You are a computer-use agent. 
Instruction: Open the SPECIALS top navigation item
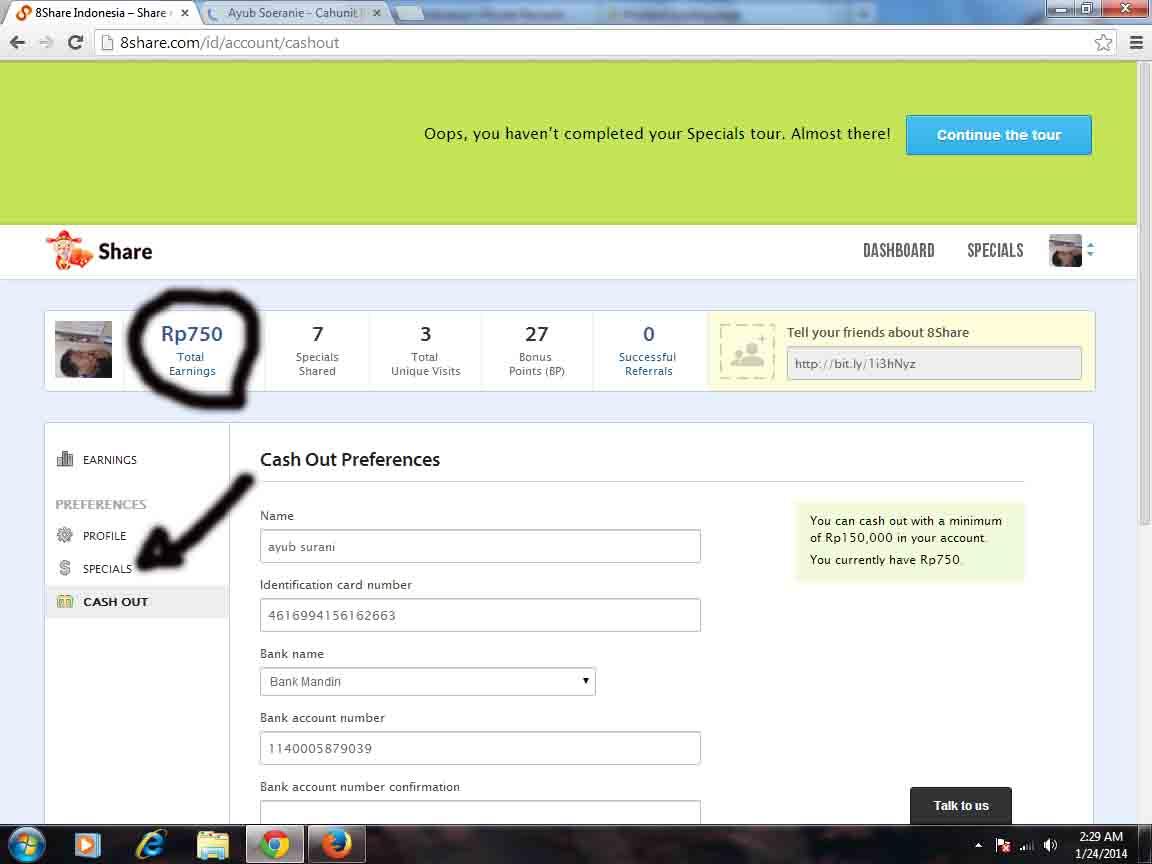click(996, 251)
